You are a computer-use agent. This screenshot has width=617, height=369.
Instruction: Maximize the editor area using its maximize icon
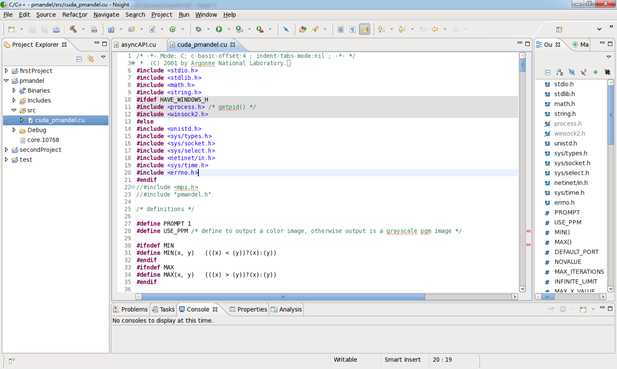(x=528, y=43)
